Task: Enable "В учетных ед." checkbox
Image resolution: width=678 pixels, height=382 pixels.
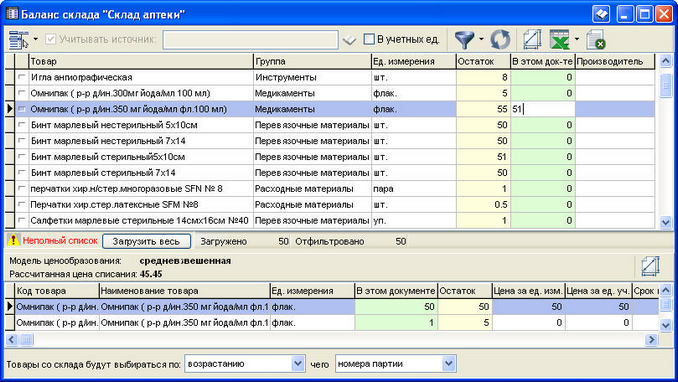Action: coord(369,39)
